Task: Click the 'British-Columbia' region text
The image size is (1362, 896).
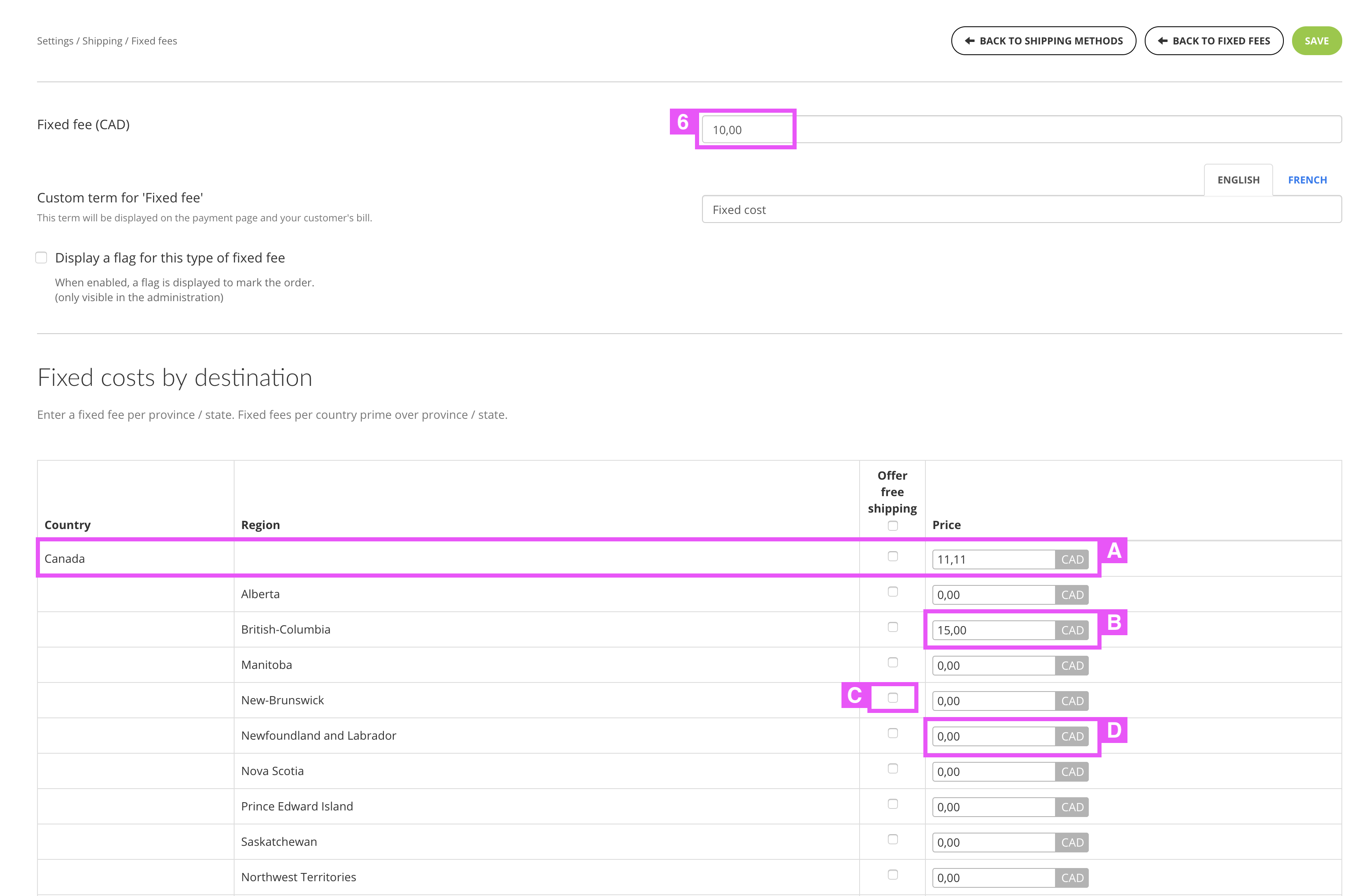Action: point(286,629)
